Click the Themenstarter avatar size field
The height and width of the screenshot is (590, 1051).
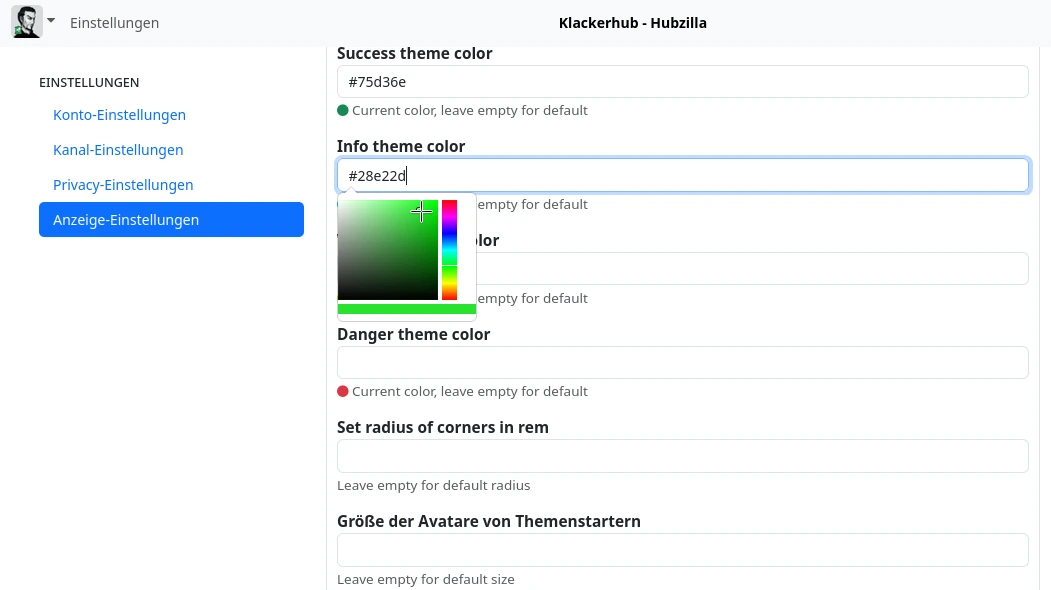(x=682, y=550)
